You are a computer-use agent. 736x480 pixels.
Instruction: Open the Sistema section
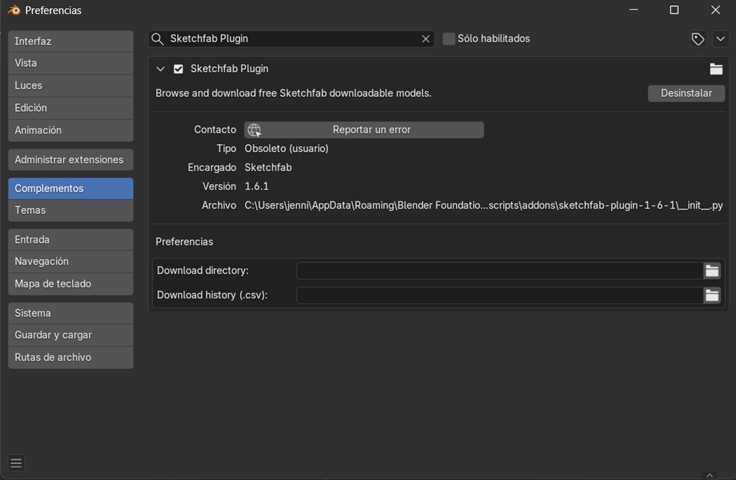click(x=71, y=313)
